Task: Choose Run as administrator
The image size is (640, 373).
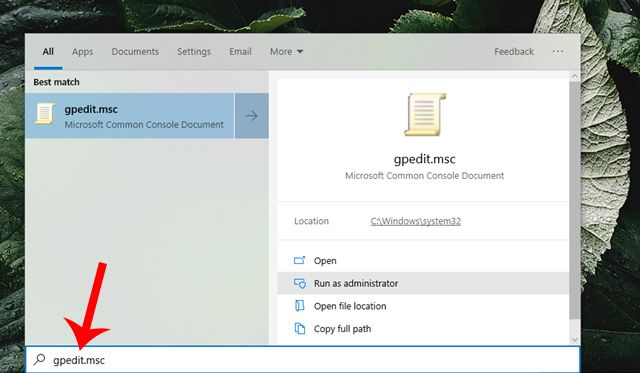Action: point(422,283)
